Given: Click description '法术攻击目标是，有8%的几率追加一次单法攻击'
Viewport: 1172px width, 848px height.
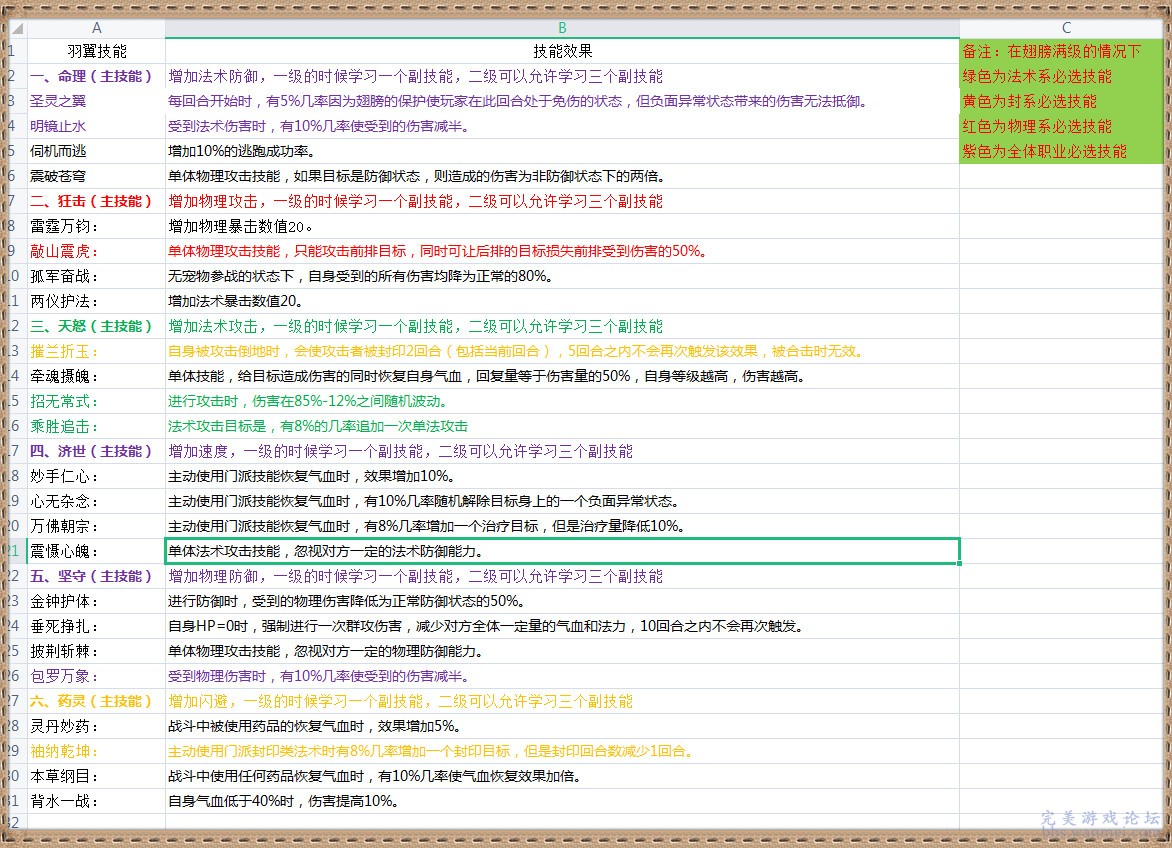Looking at the screenshot, I should [x=562, y=427].
